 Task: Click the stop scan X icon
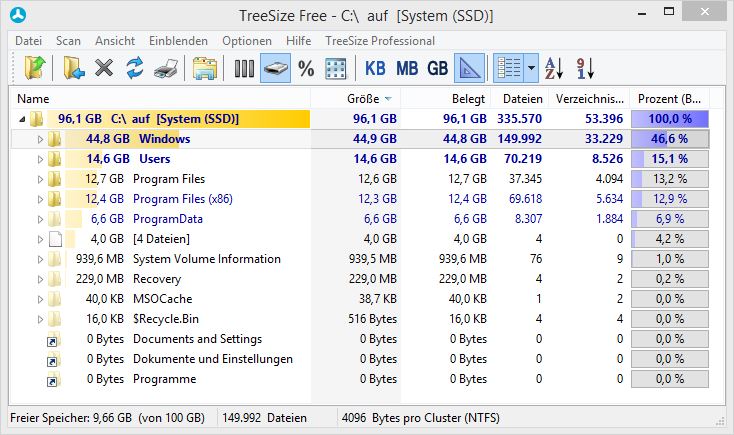104,68
